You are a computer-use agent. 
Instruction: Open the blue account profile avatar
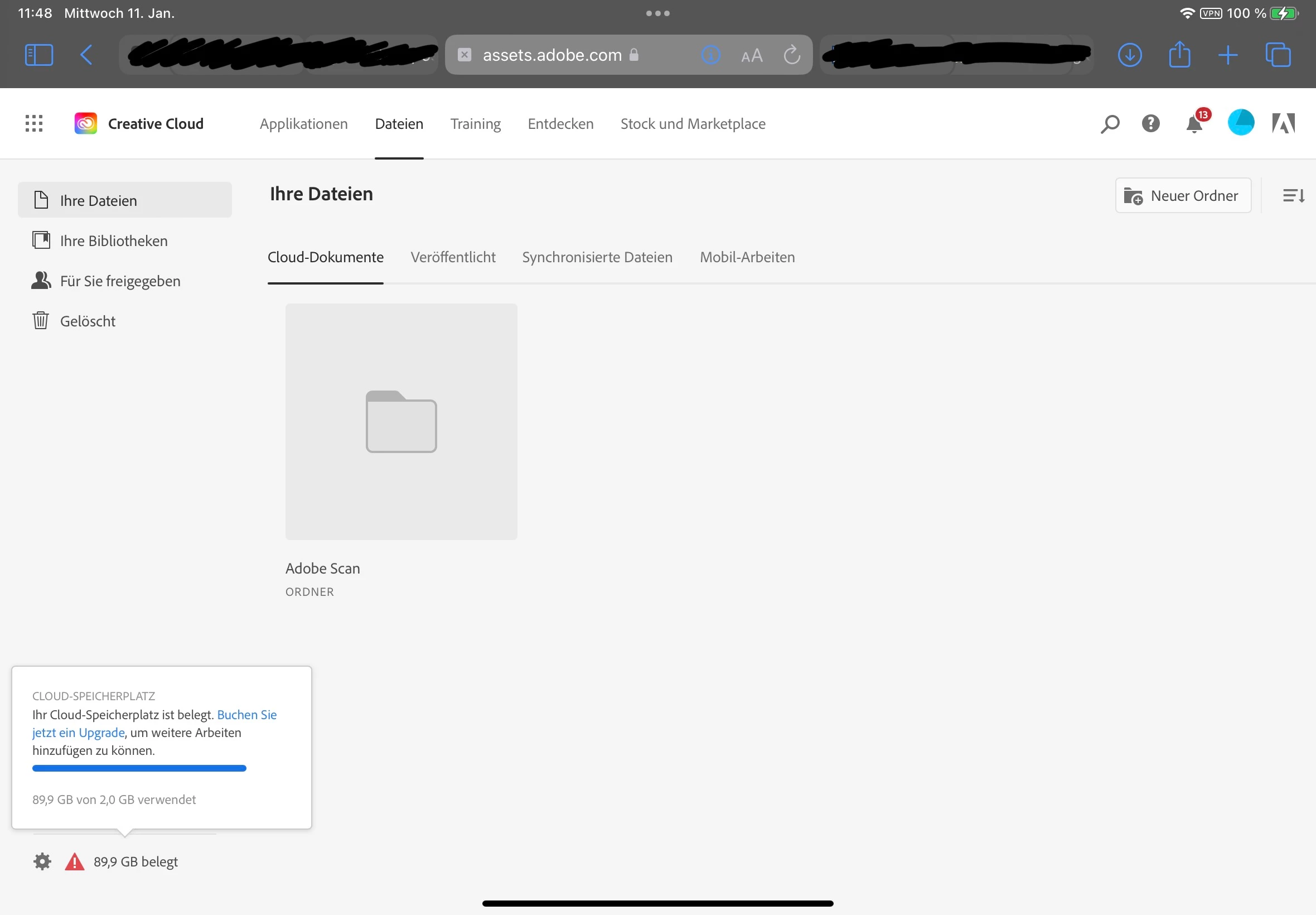[x=1241, y=123]
